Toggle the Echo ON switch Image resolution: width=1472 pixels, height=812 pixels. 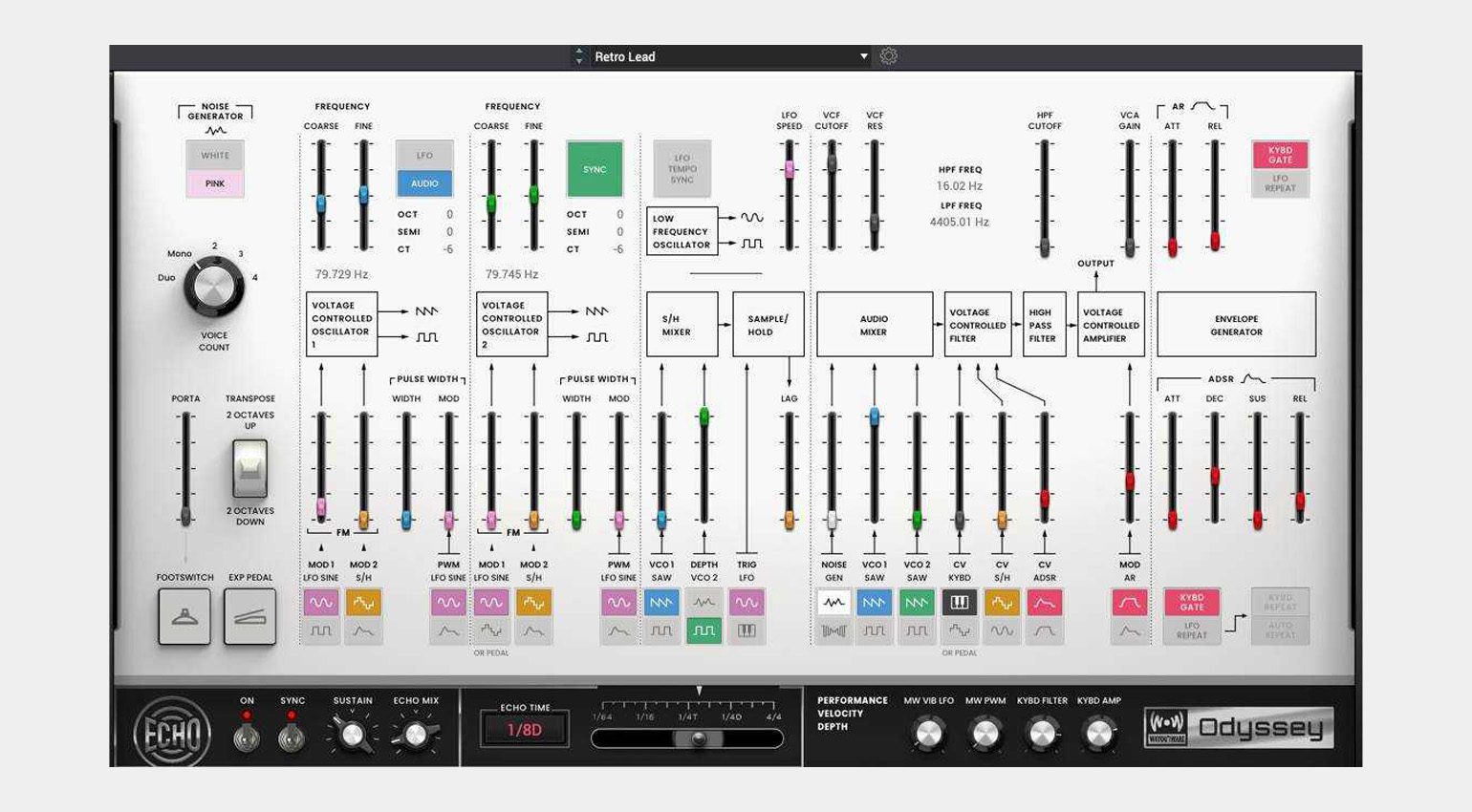click(x=247, y=736)
